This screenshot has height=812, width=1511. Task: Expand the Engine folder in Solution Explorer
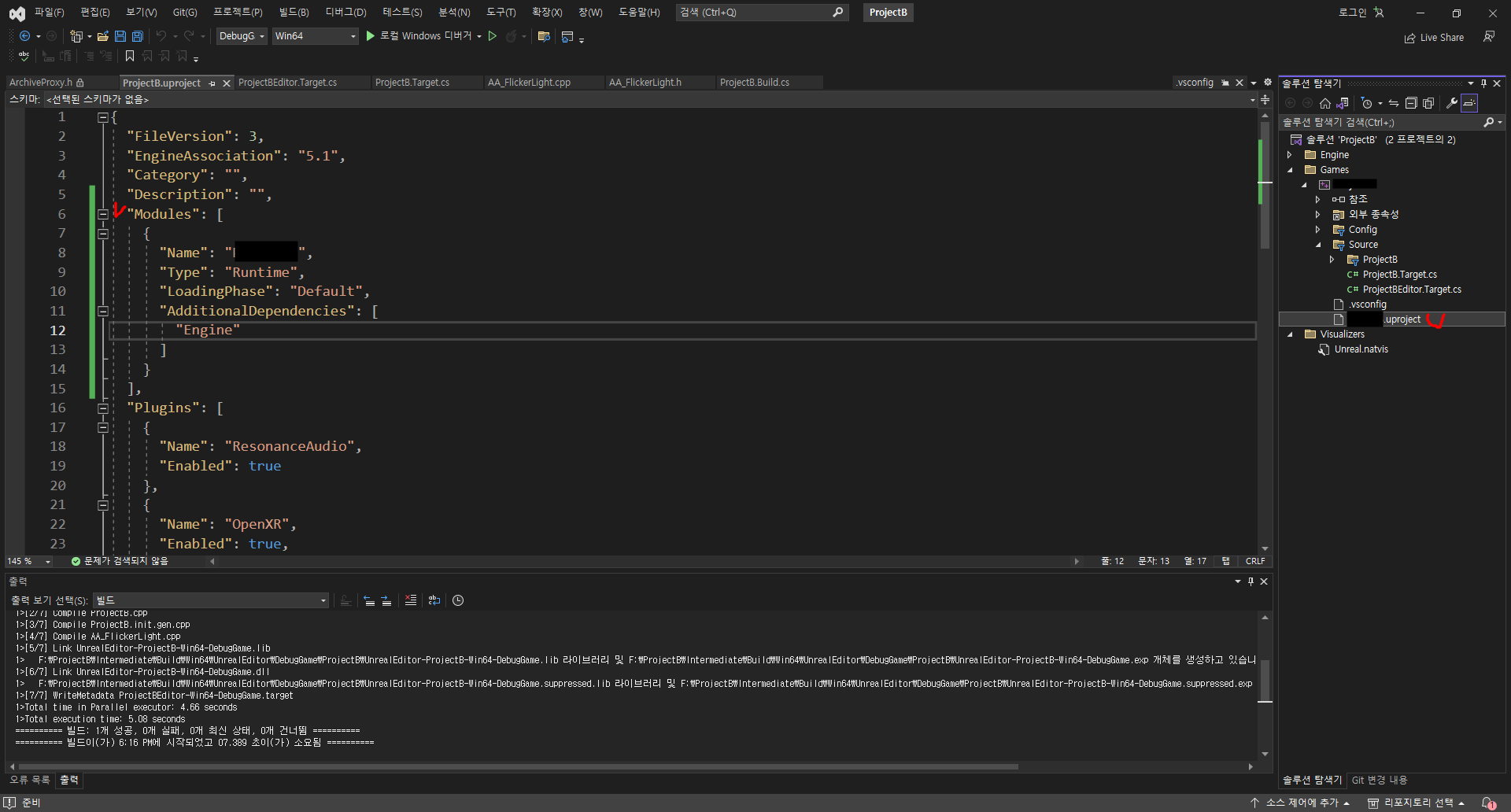[1290, 155]
